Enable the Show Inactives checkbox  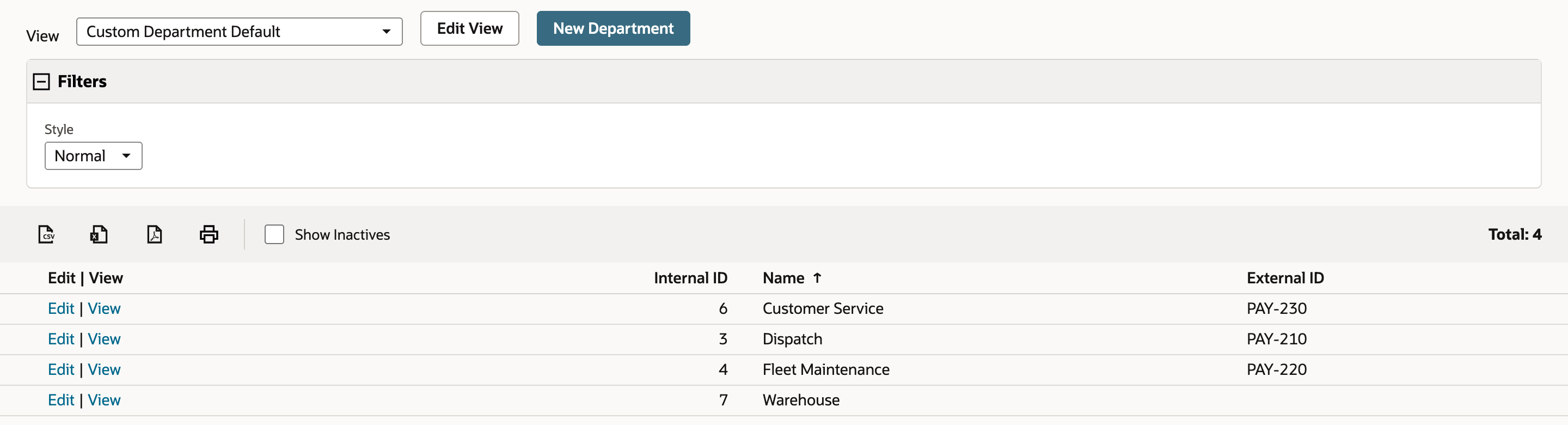(274, 234)
